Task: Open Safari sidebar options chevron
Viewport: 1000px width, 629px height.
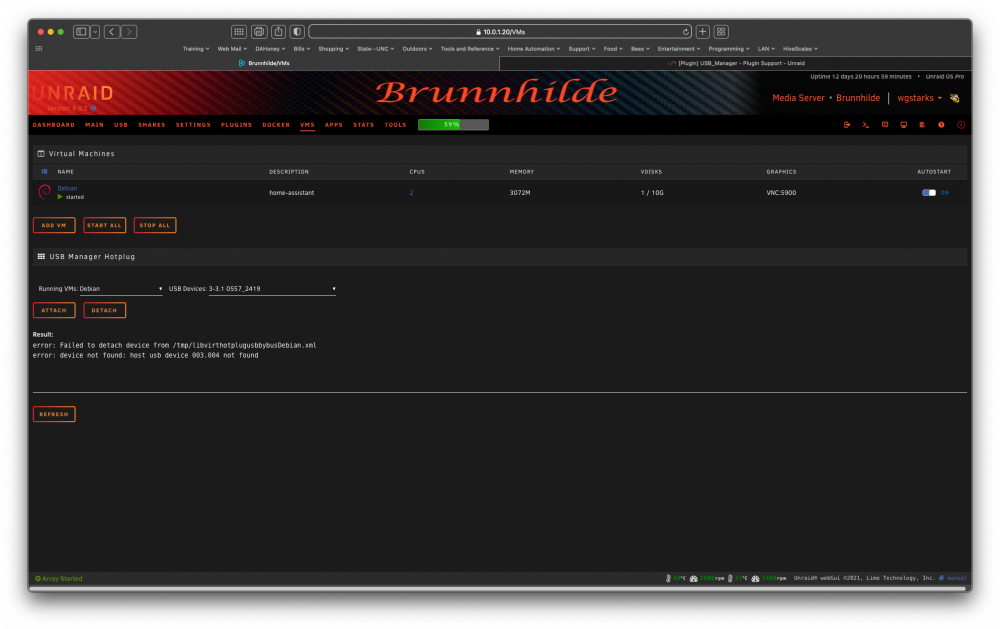Action: click(x=95, y=31)
